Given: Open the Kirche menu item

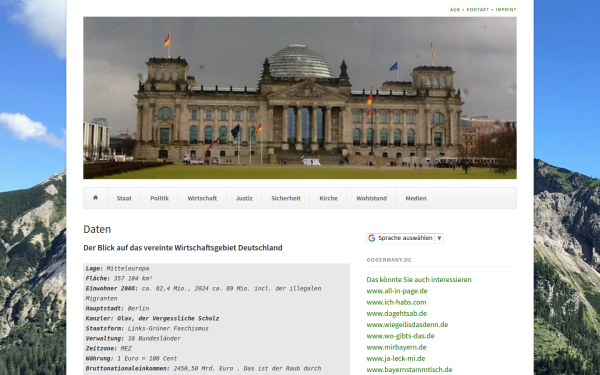Looking at the screenshot, I should point(328,198).
